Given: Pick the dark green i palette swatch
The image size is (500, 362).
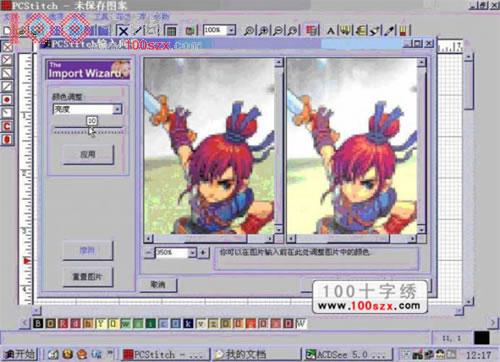Looking at the screenshot, I should [151, 323].
